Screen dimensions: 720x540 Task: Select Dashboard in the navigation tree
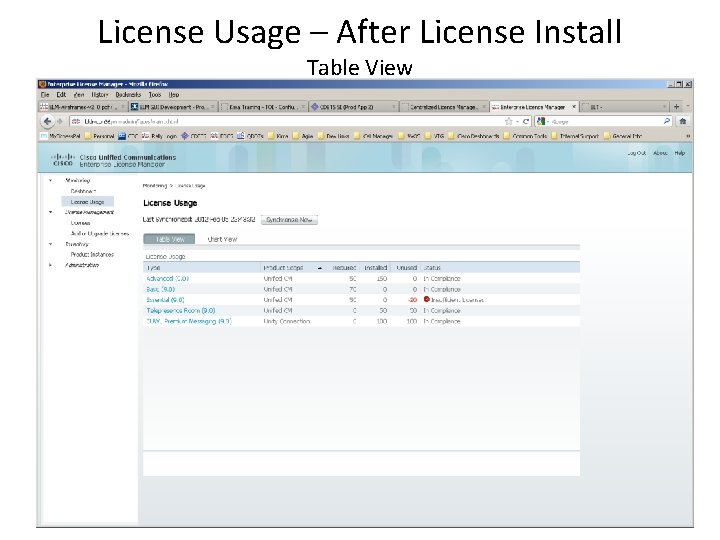(x=83, y=191)
